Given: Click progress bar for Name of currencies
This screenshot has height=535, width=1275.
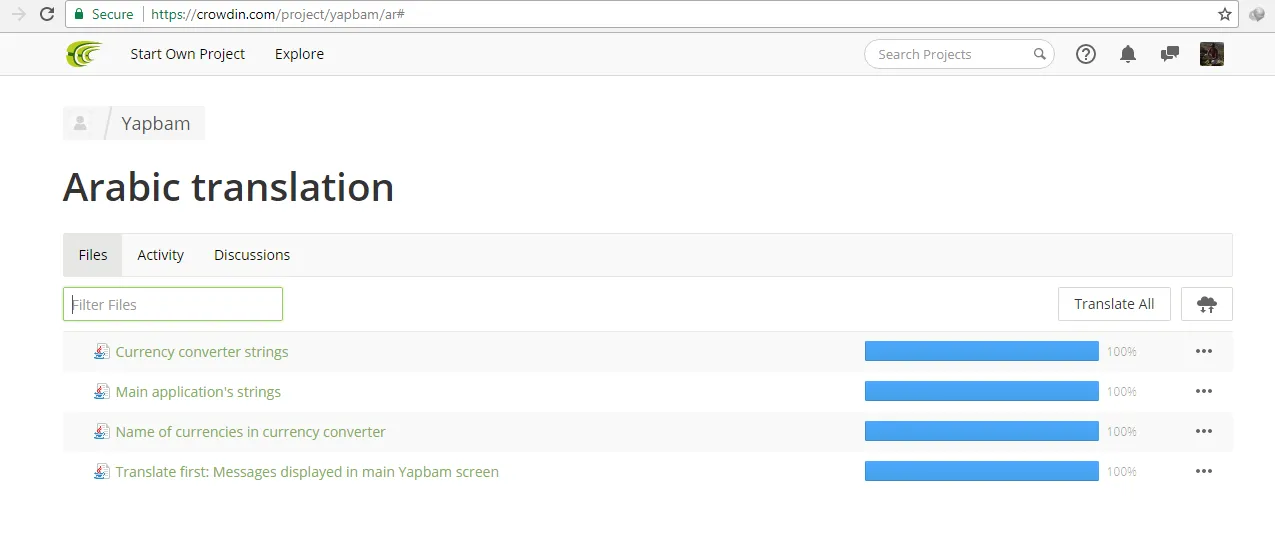Looking at the screenshot, I should point(981,431).
